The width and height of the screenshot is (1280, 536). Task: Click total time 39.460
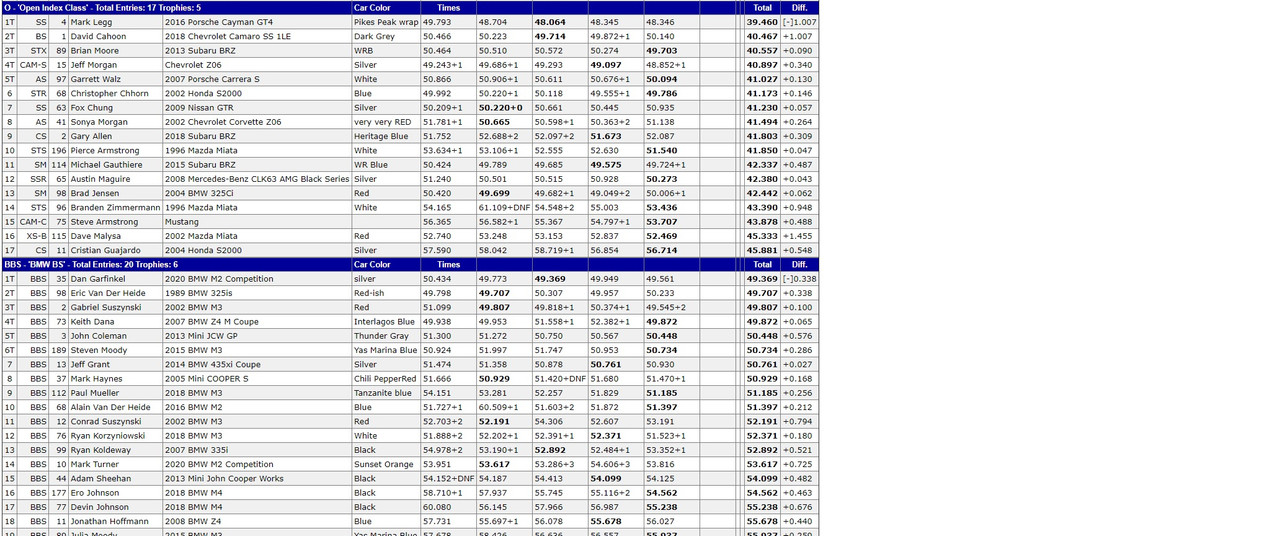[x=762, y=22]
